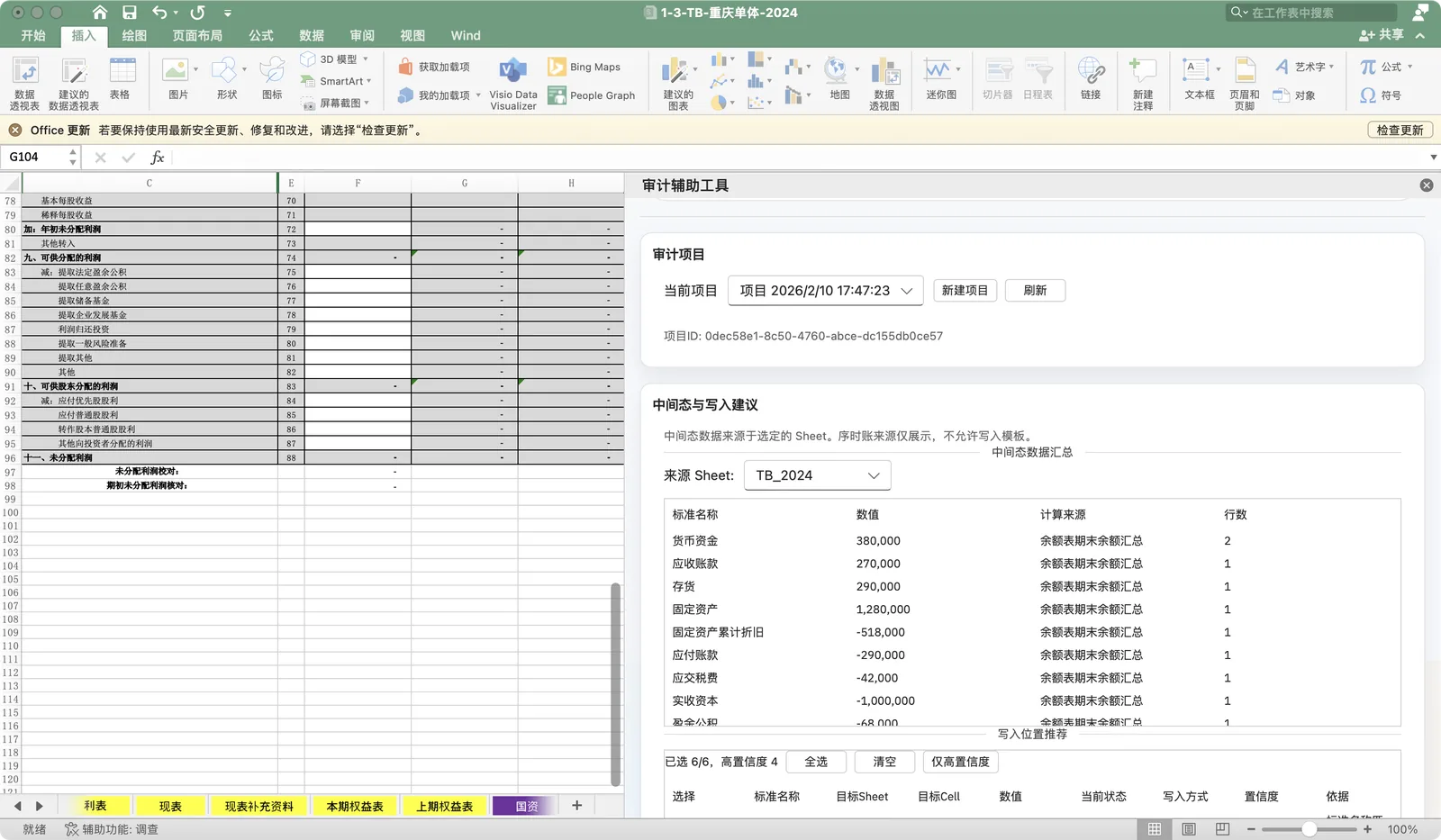Image resolution: width=1441 pixels, height=840 pixels.
Task: Insert a 链接 hyperlink
Action: [1091, 78]
